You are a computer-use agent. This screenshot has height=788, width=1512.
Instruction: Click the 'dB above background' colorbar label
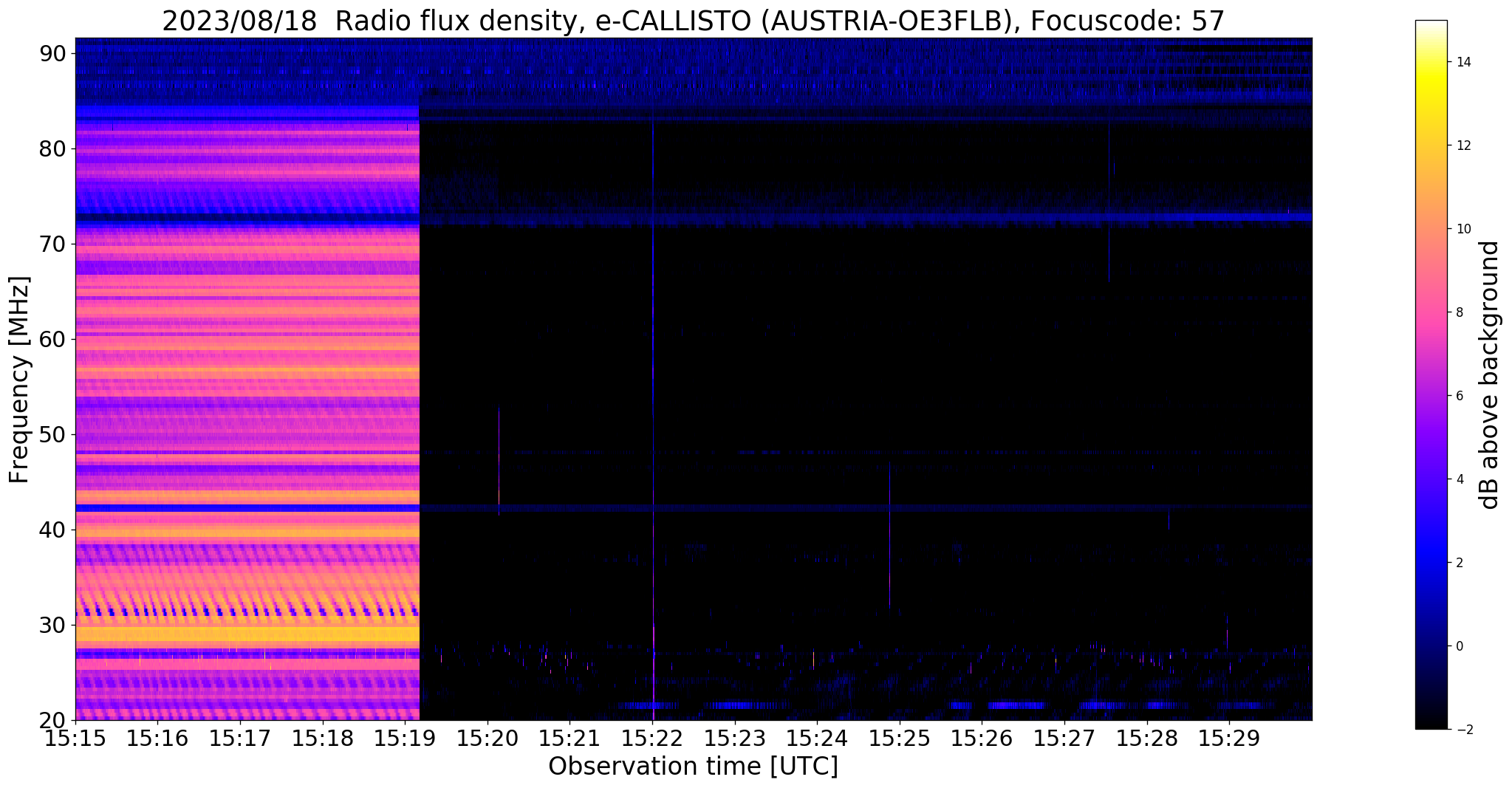coord(1489,375)
